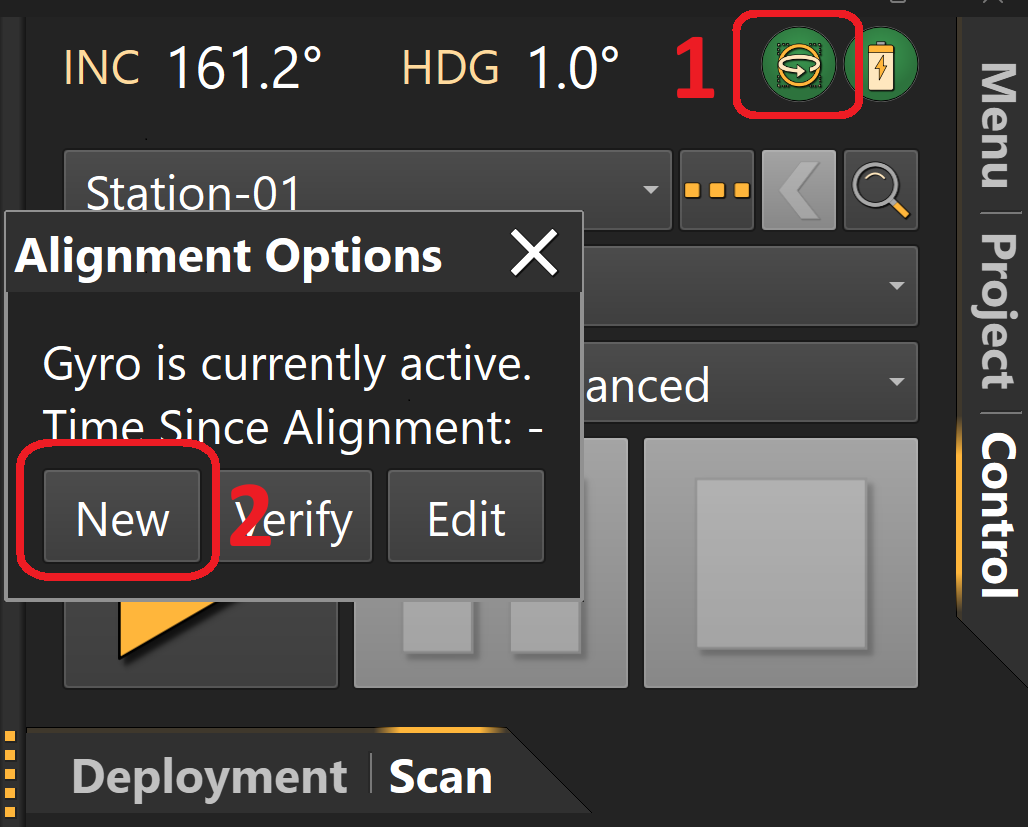The height and width of the screenshot is (827, 1028).
Task: Select the Scan tab
Action: [x=440, y=775]
